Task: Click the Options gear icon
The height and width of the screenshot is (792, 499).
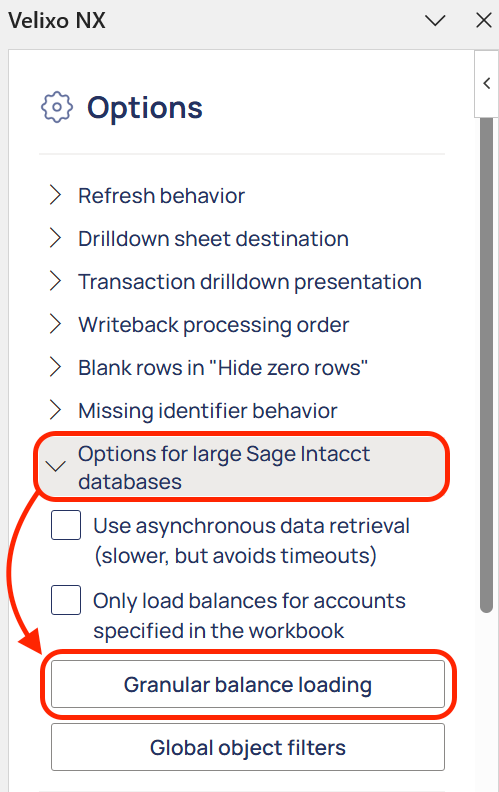Action: coord(57,107)
